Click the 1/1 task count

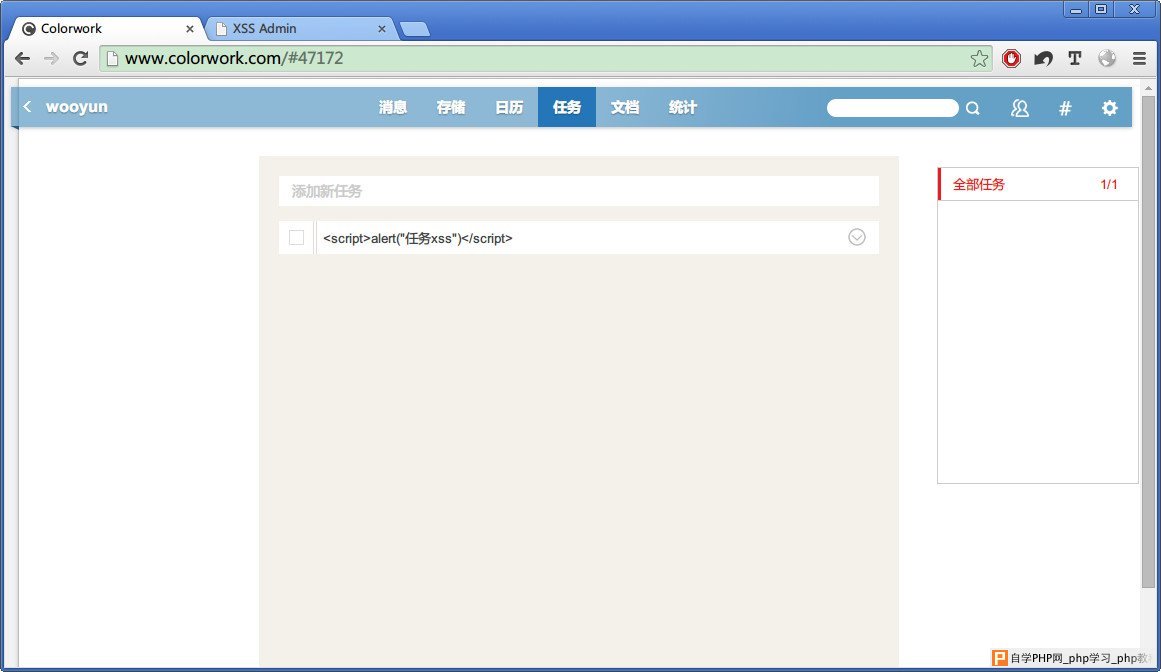1108,184
